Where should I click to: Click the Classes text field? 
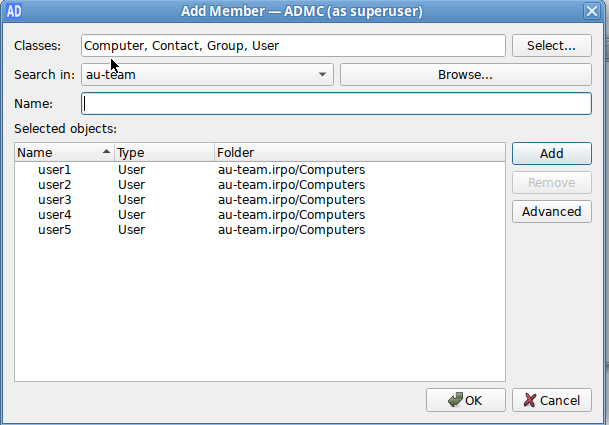[292, 46]
